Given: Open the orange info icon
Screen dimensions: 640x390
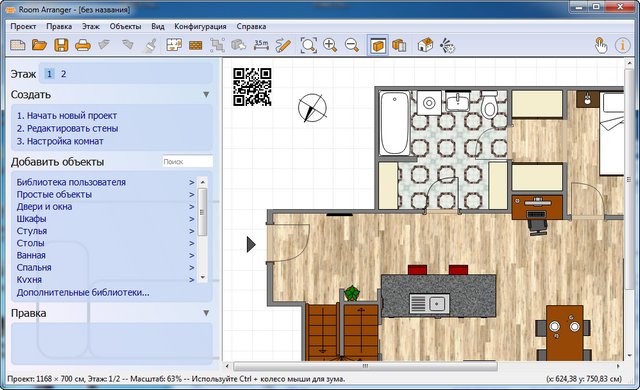Looking at the screenshot, I should click(623, 45).
